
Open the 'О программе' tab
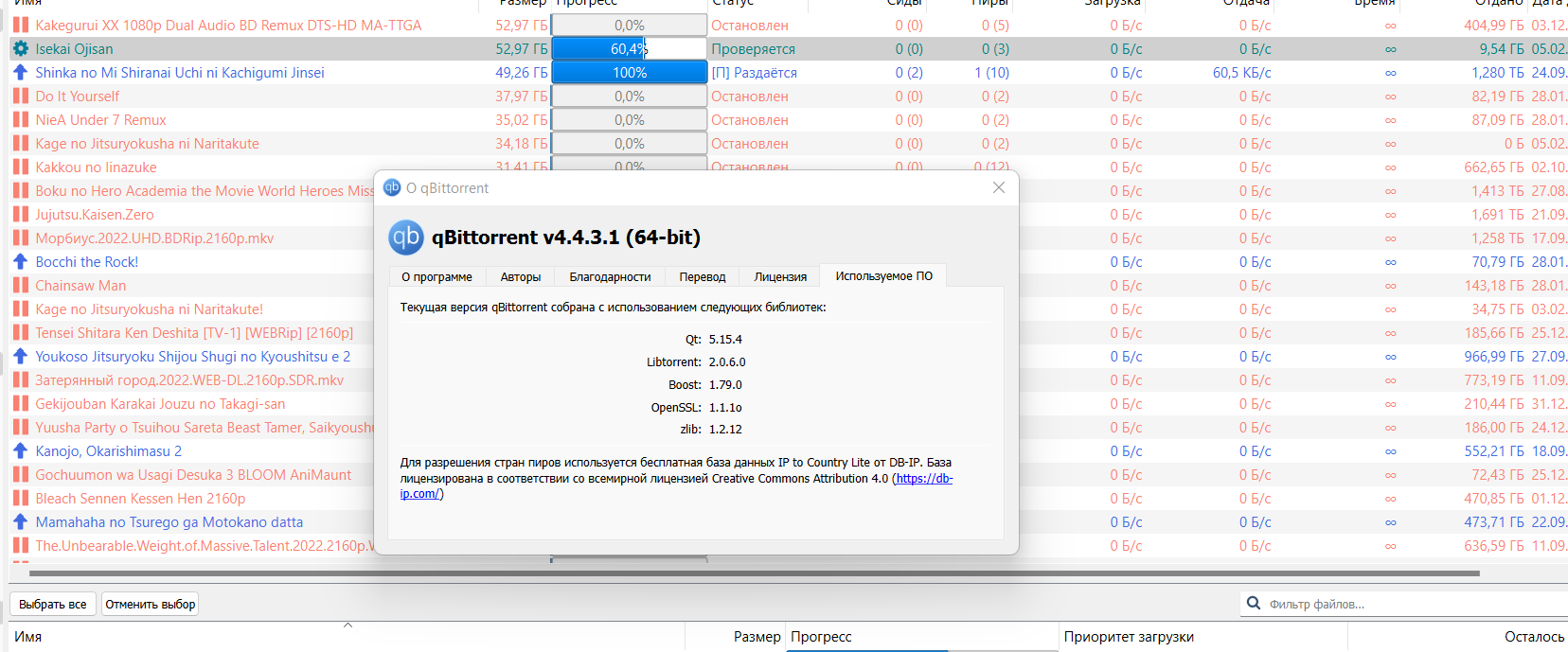point(437,277)
